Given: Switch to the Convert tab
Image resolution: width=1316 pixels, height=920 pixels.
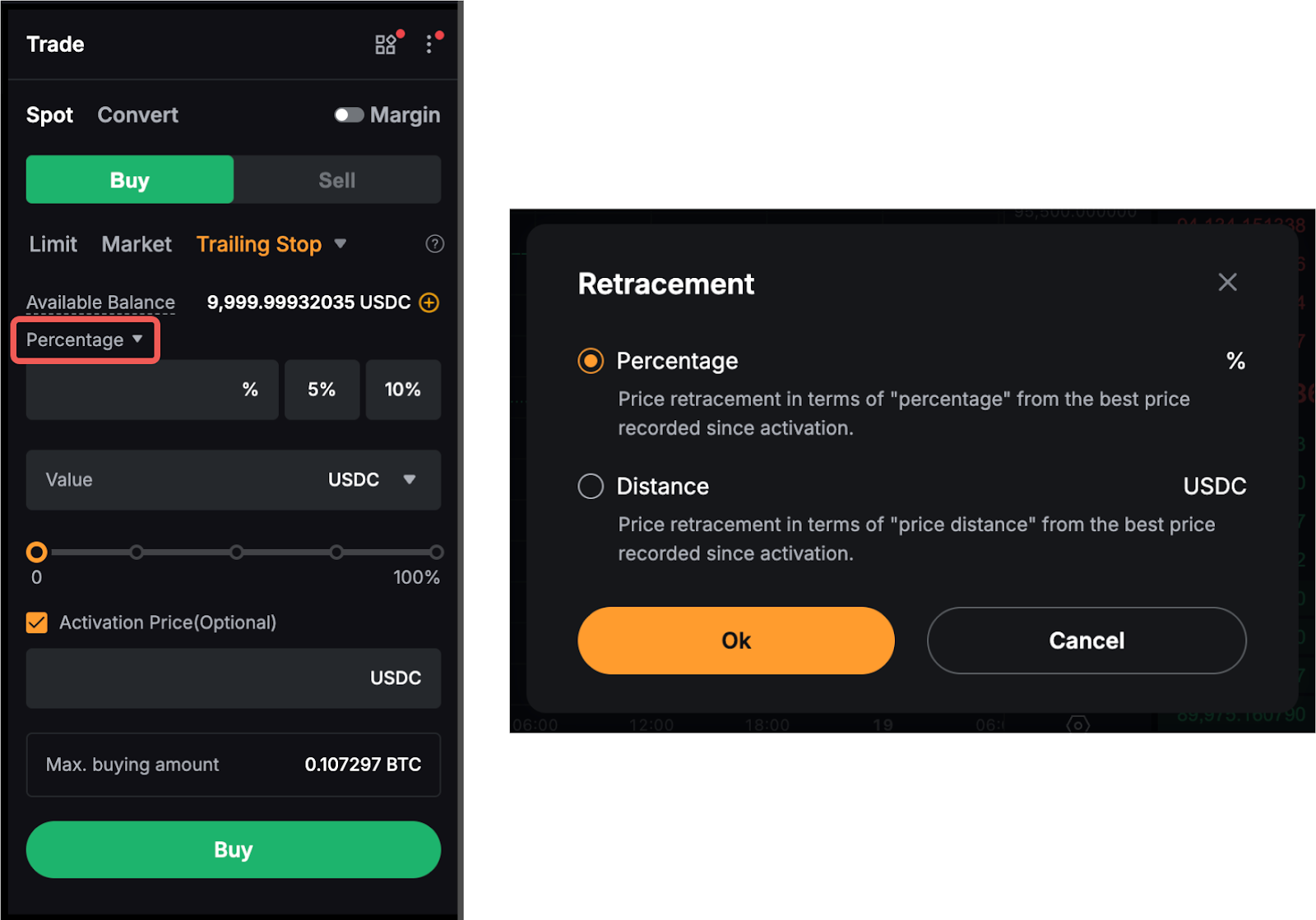Looking at the screenshot, I should [x=137, y=115].
